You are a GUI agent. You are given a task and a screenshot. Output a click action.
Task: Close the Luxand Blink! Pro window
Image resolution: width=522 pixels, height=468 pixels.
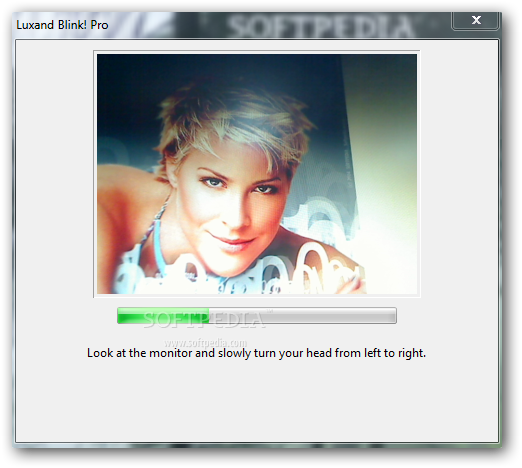[476, 21]
